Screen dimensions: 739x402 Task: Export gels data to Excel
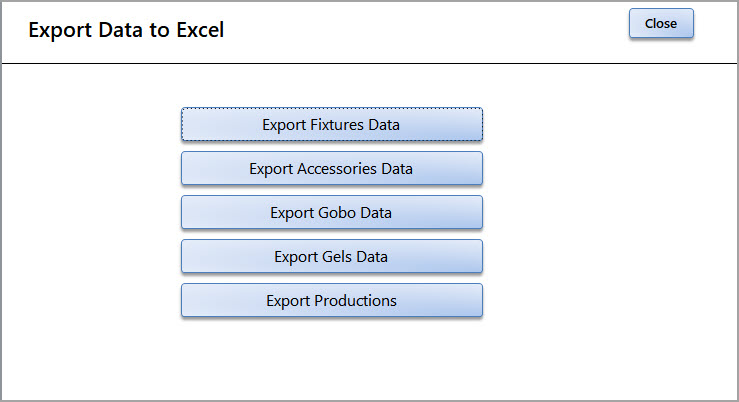tap(332, 256)
